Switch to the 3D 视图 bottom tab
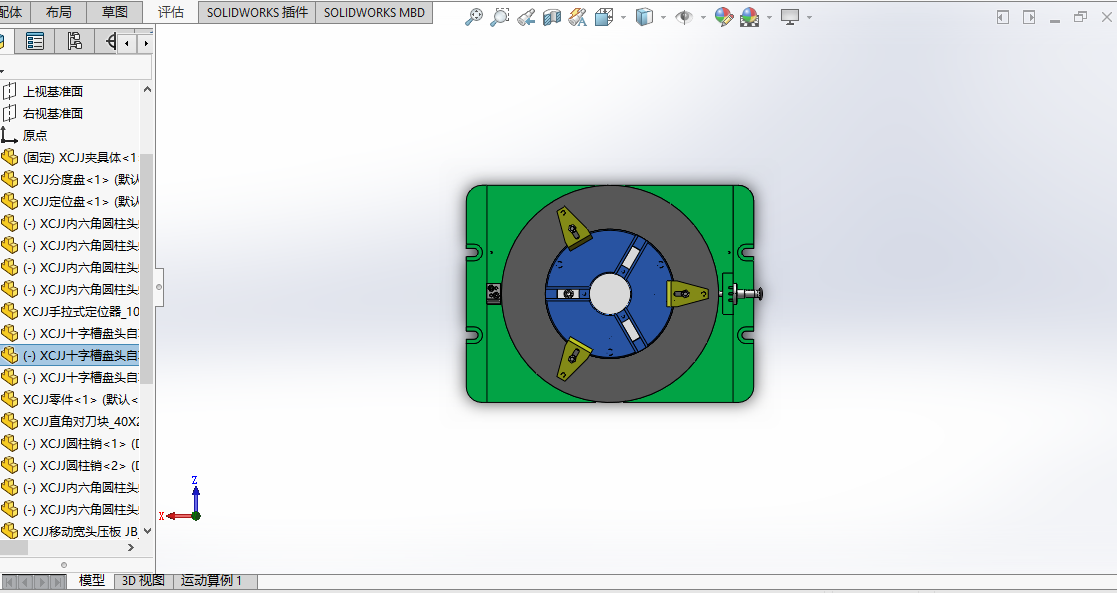The image size is (1117, 593). (x=143, y=581)
